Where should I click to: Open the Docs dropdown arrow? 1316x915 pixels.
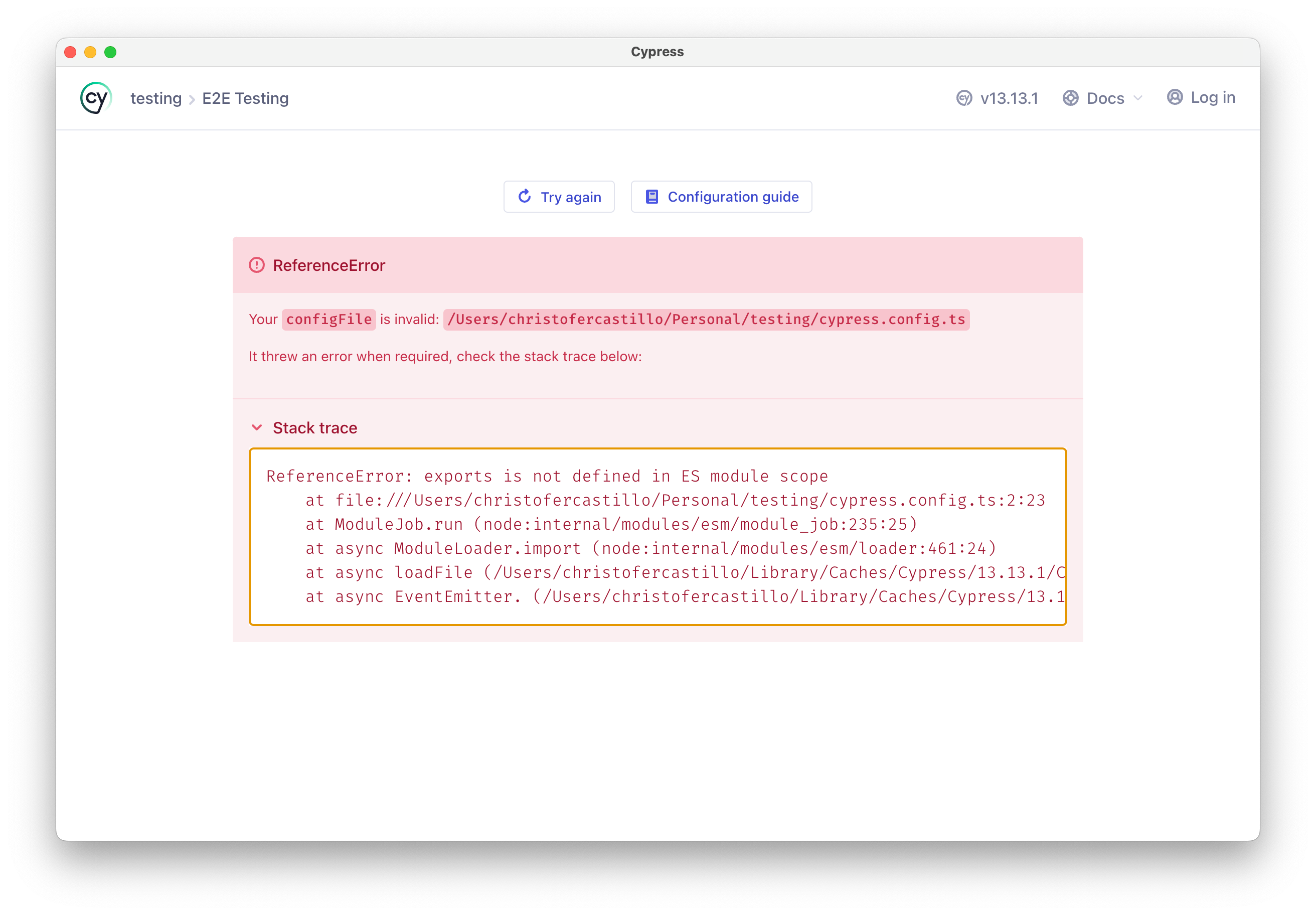point(1138,98)
